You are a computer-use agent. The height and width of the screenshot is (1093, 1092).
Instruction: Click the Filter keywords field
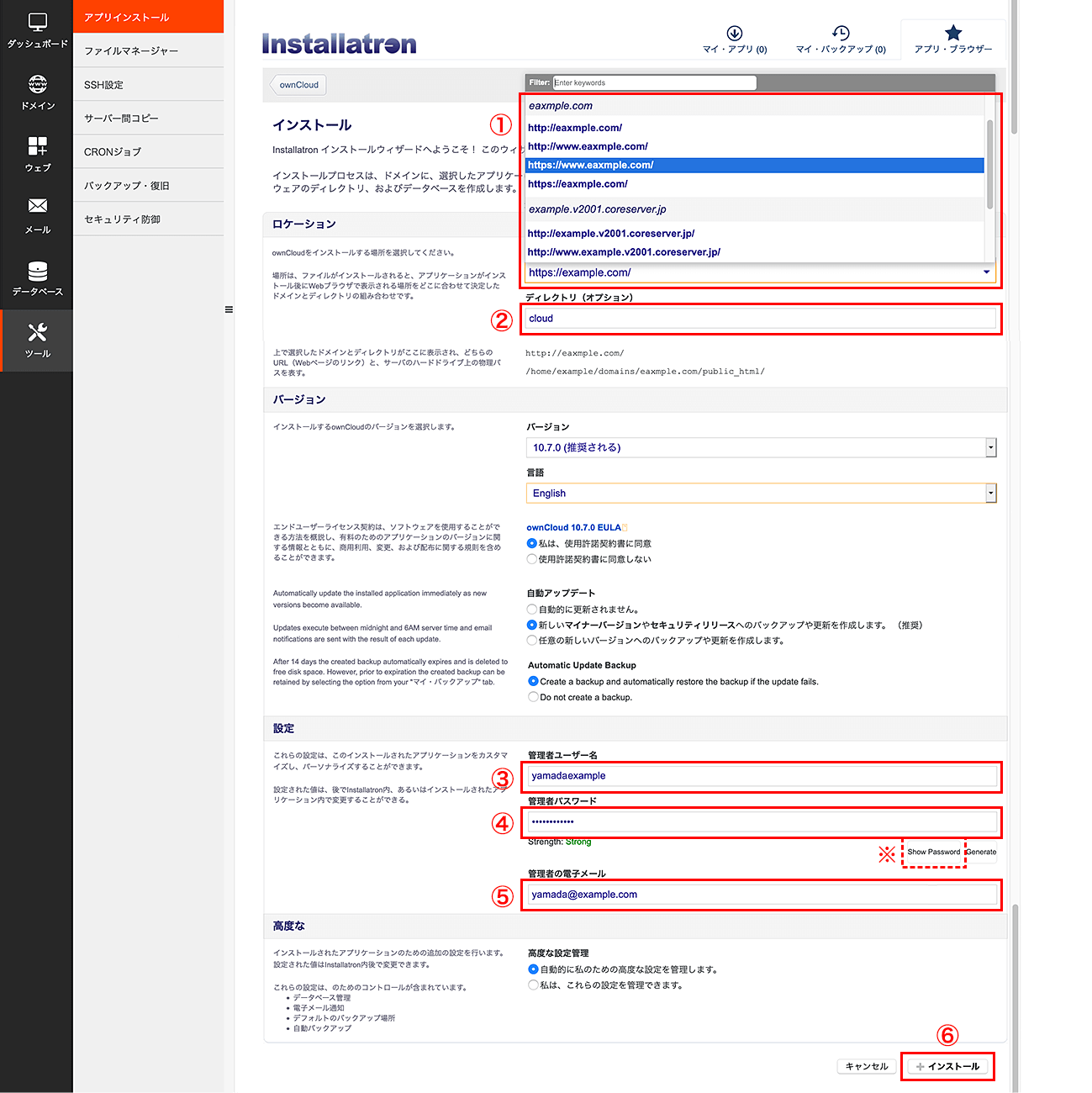655,82
